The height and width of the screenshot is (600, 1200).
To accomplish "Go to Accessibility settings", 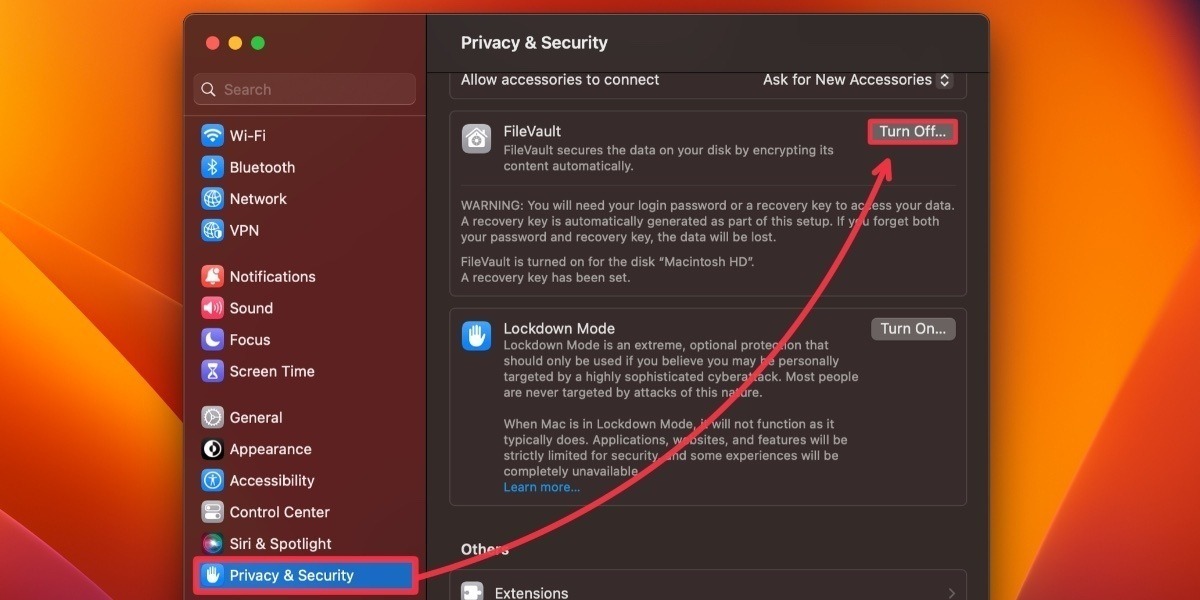I will pyautogui.click(x=272, y=481).
